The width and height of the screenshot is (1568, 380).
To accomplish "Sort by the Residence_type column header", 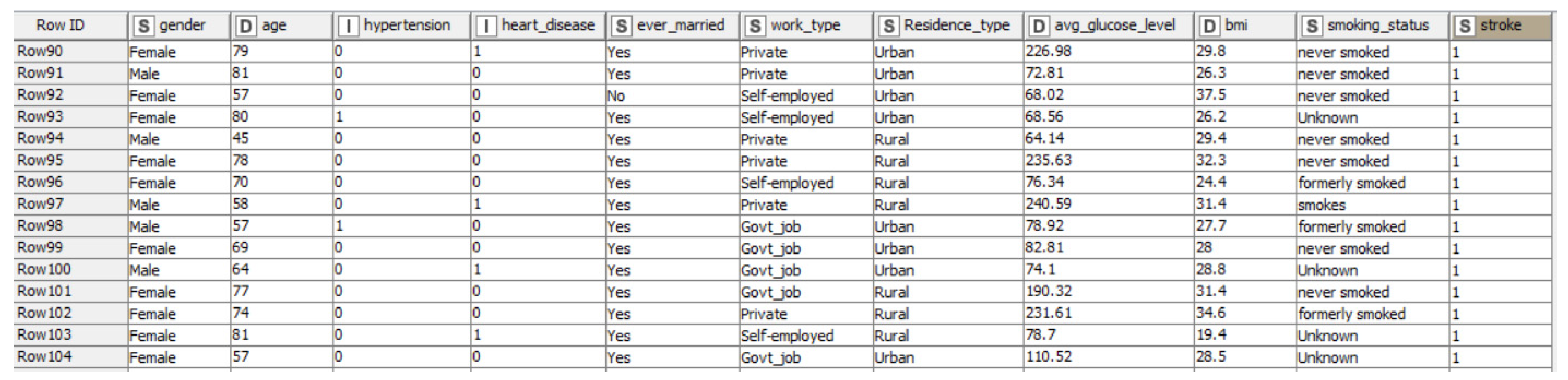I will pyautogui.click(x=956, y=26).
